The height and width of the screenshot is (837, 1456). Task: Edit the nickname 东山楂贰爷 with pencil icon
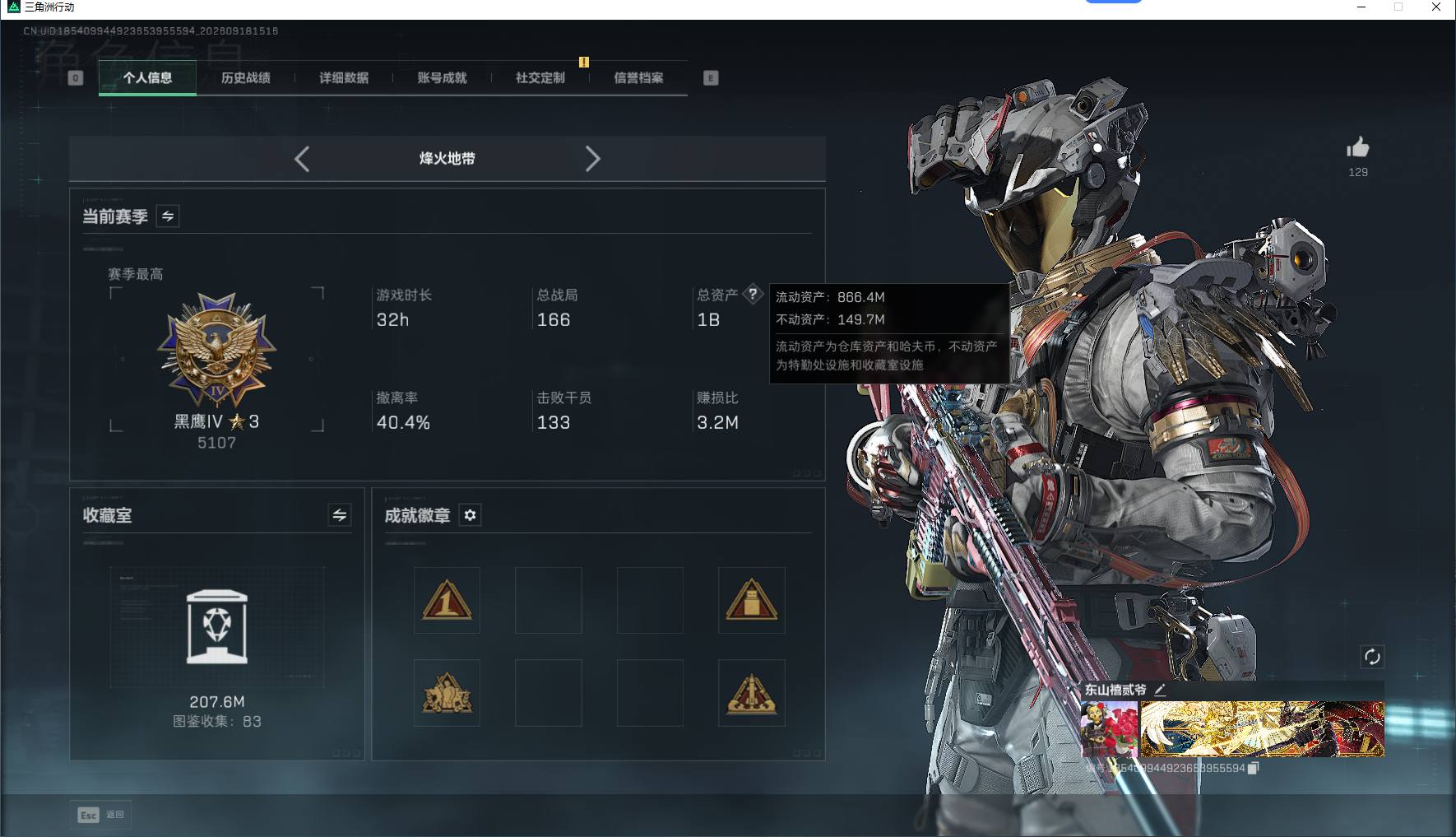(1160, 690)
